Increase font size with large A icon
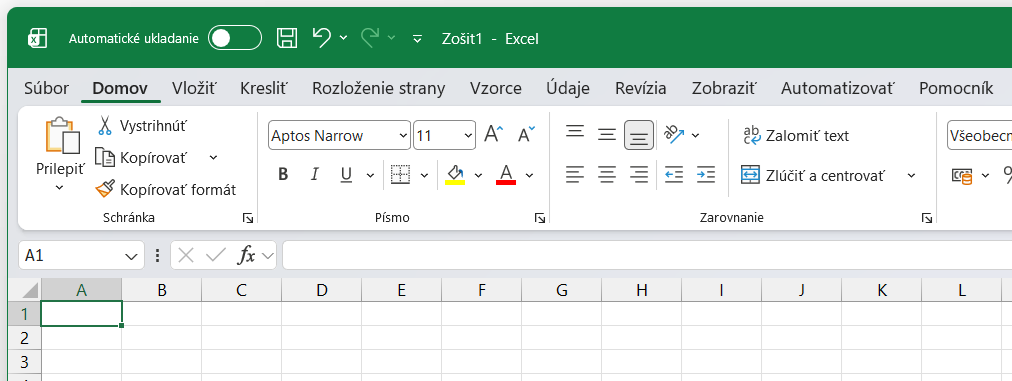The height and width of the screenshot is (381, 1012). [494, 134]
